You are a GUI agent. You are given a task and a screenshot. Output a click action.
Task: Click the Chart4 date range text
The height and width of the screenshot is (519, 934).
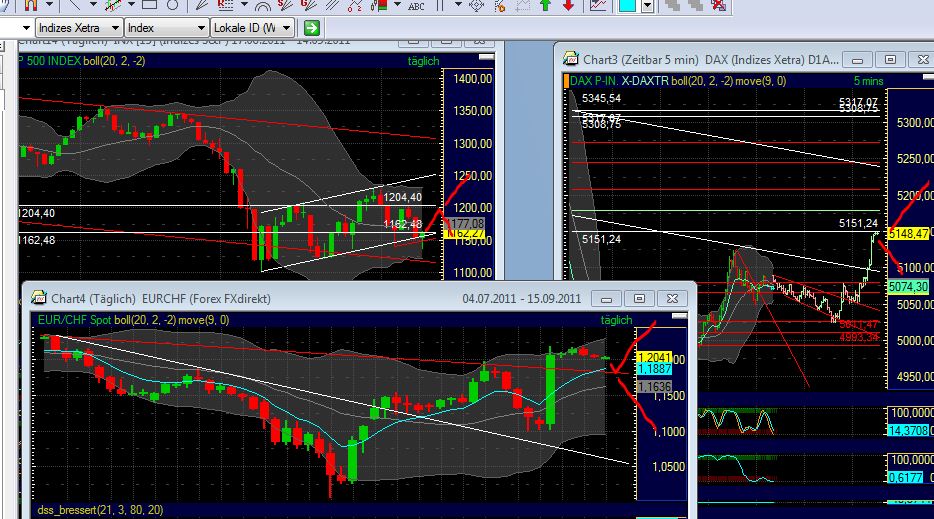[x=521, y=299]
